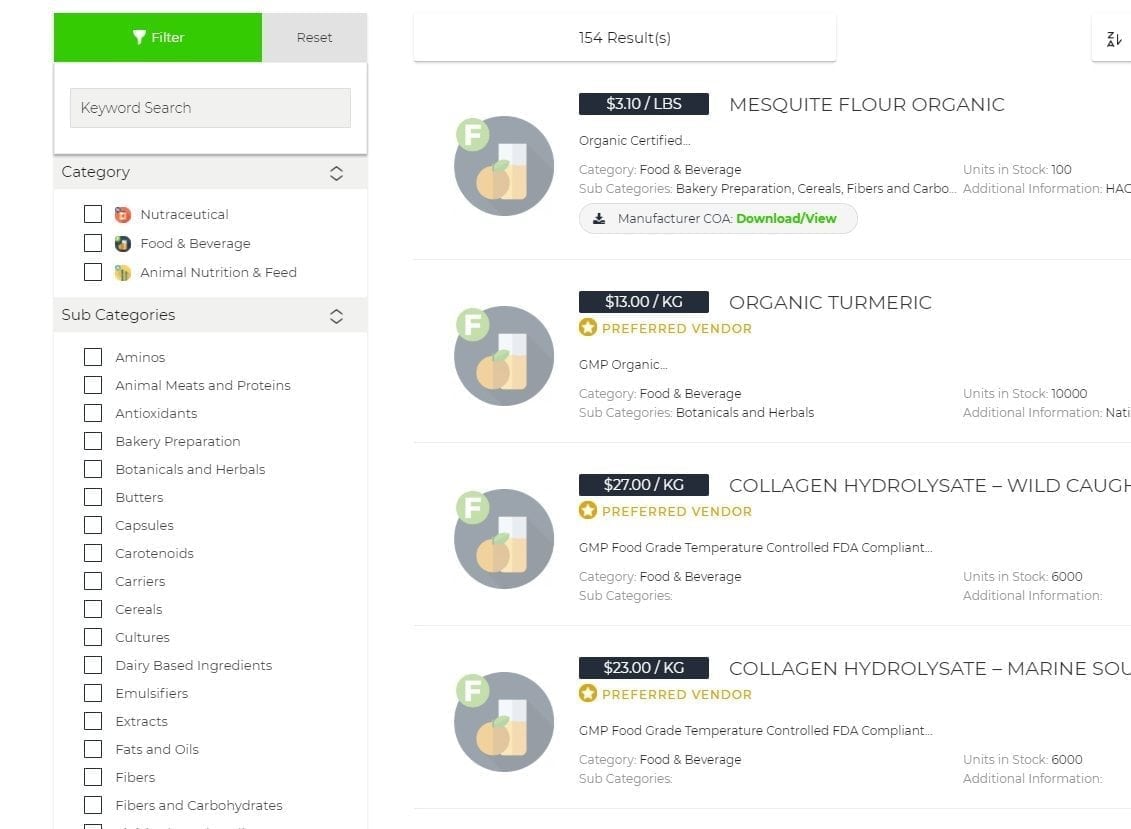1131x829 pixels.
Task: Click the Animal Nutrition & Feed icon
Action: point(123,272)
